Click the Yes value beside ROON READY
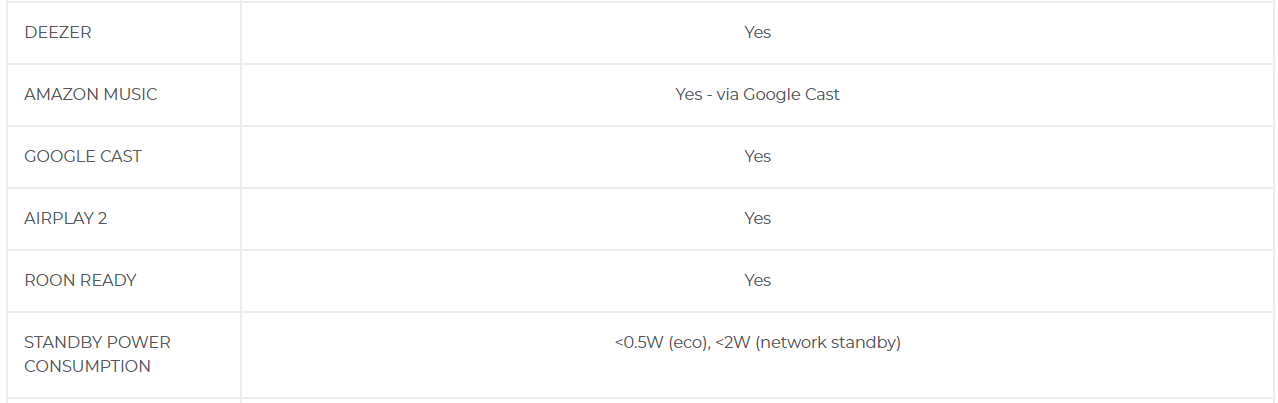 757,280
